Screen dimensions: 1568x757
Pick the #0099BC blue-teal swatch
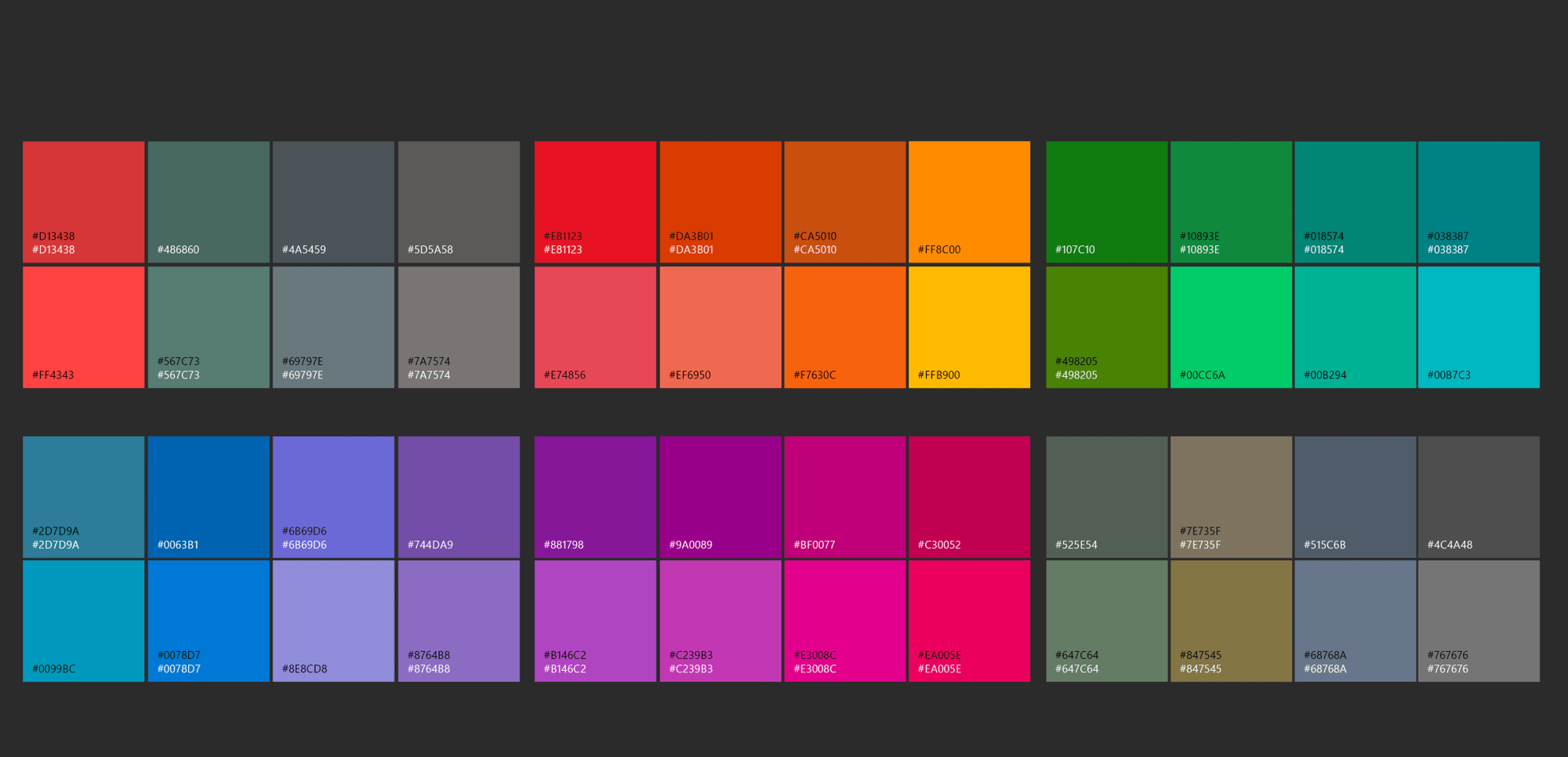(83, 621)
